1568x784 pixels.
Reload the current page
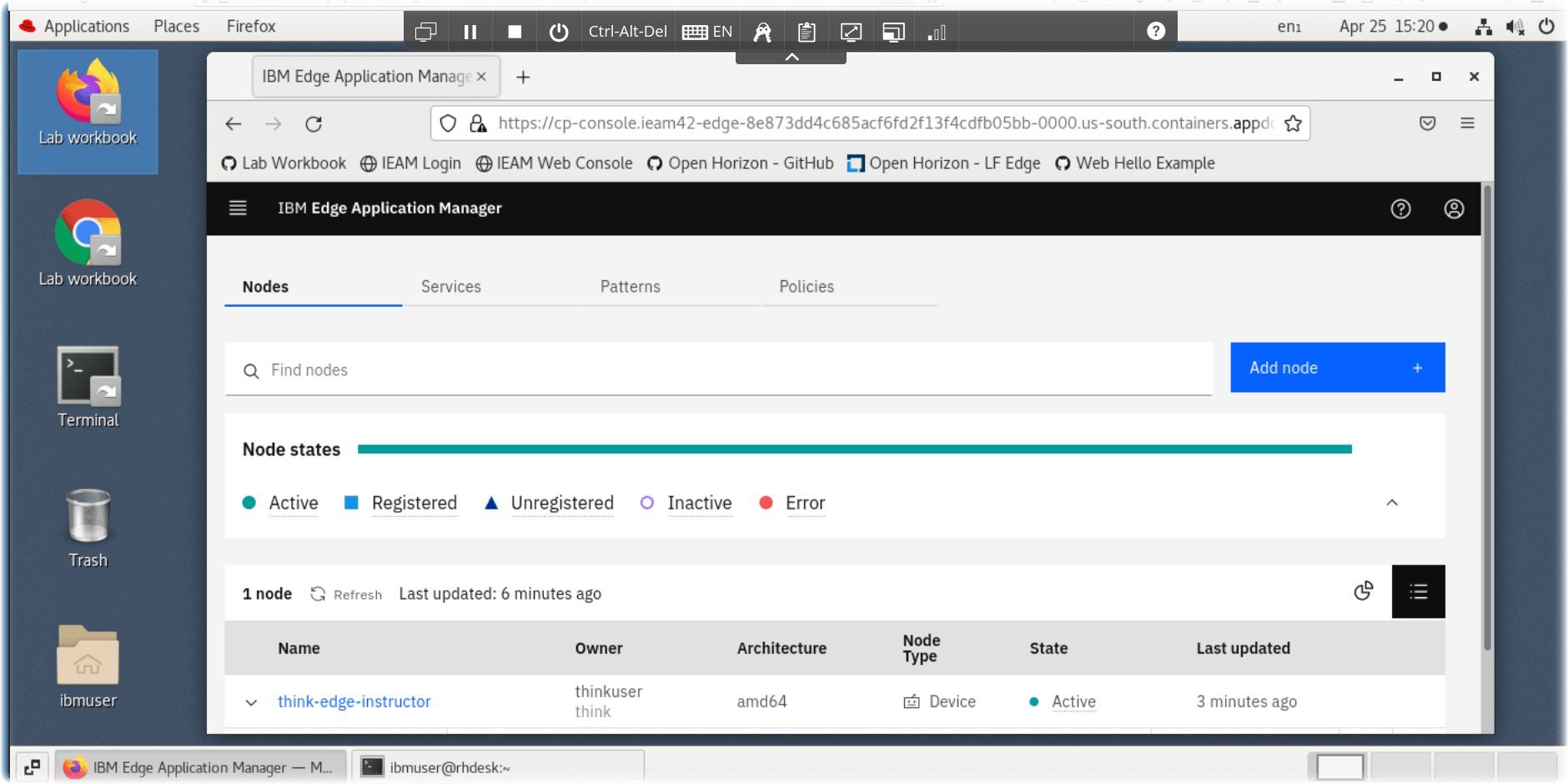tap(314, 123)
